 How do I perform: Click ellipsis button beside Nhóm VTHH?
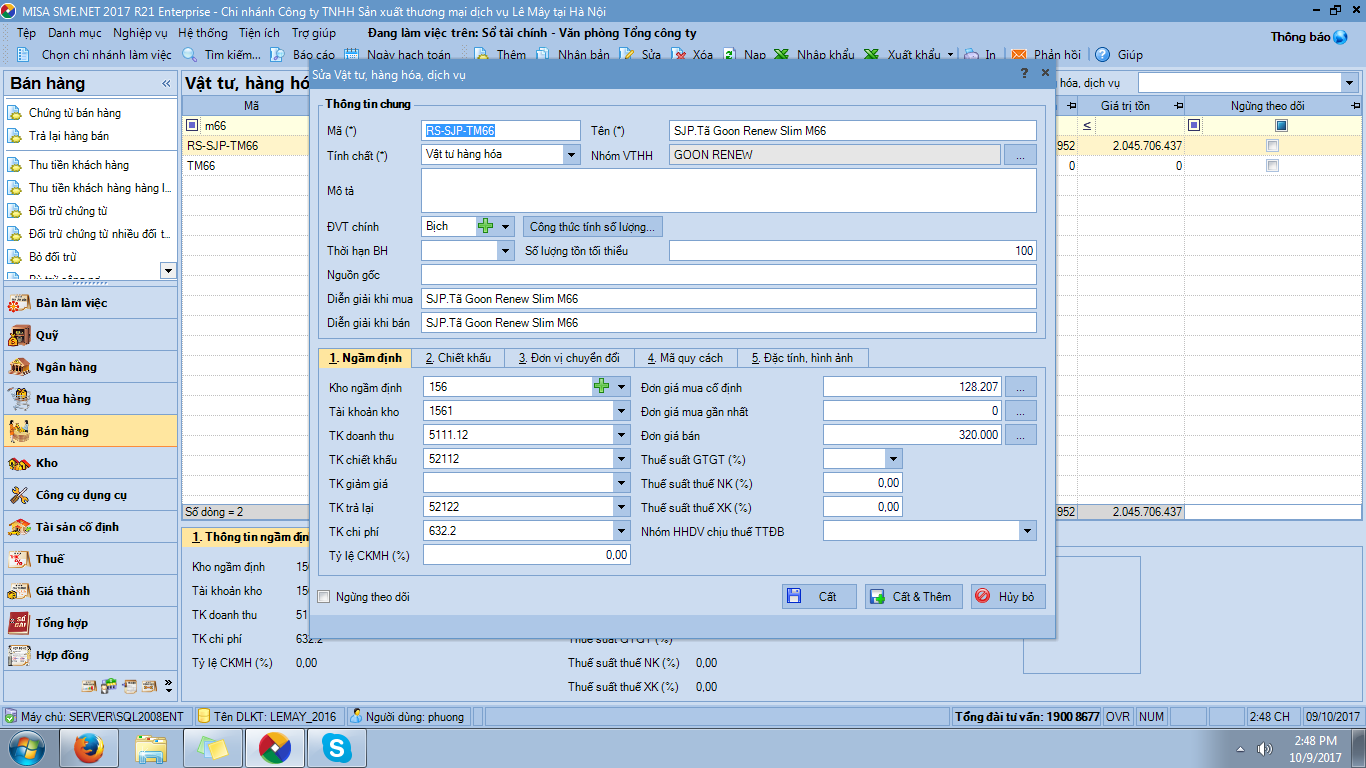tap(1020, 155)
